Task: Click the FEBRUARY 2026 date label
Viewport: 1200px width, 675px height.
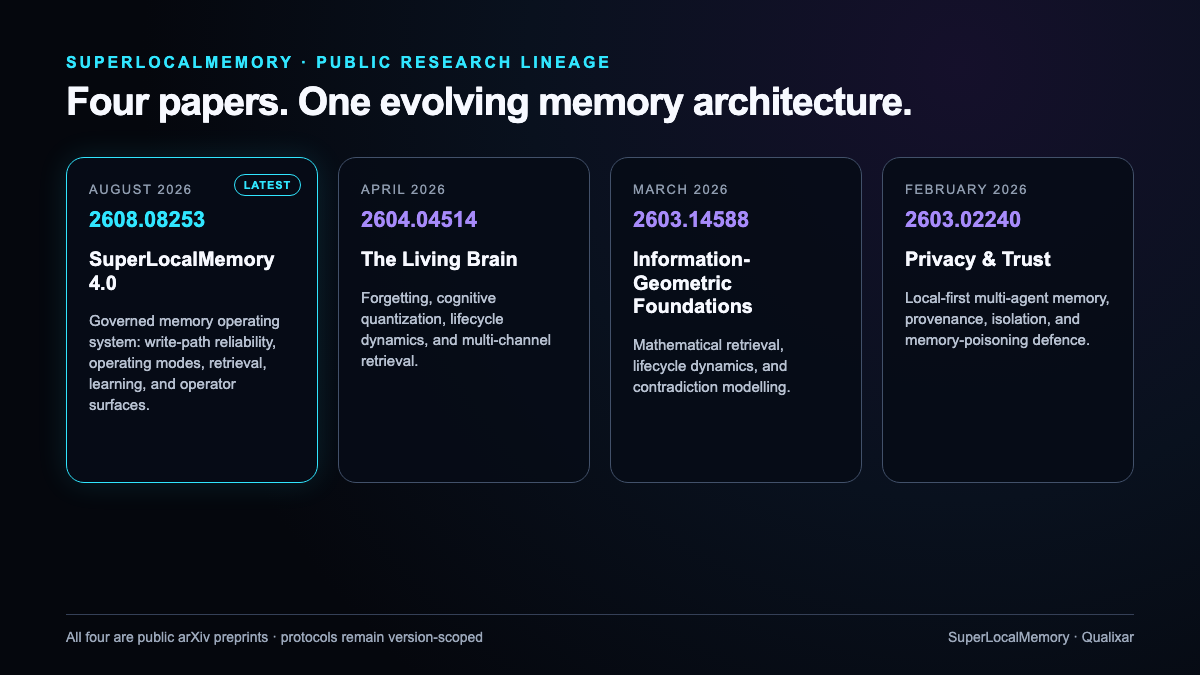Action: tap(966, 189)
